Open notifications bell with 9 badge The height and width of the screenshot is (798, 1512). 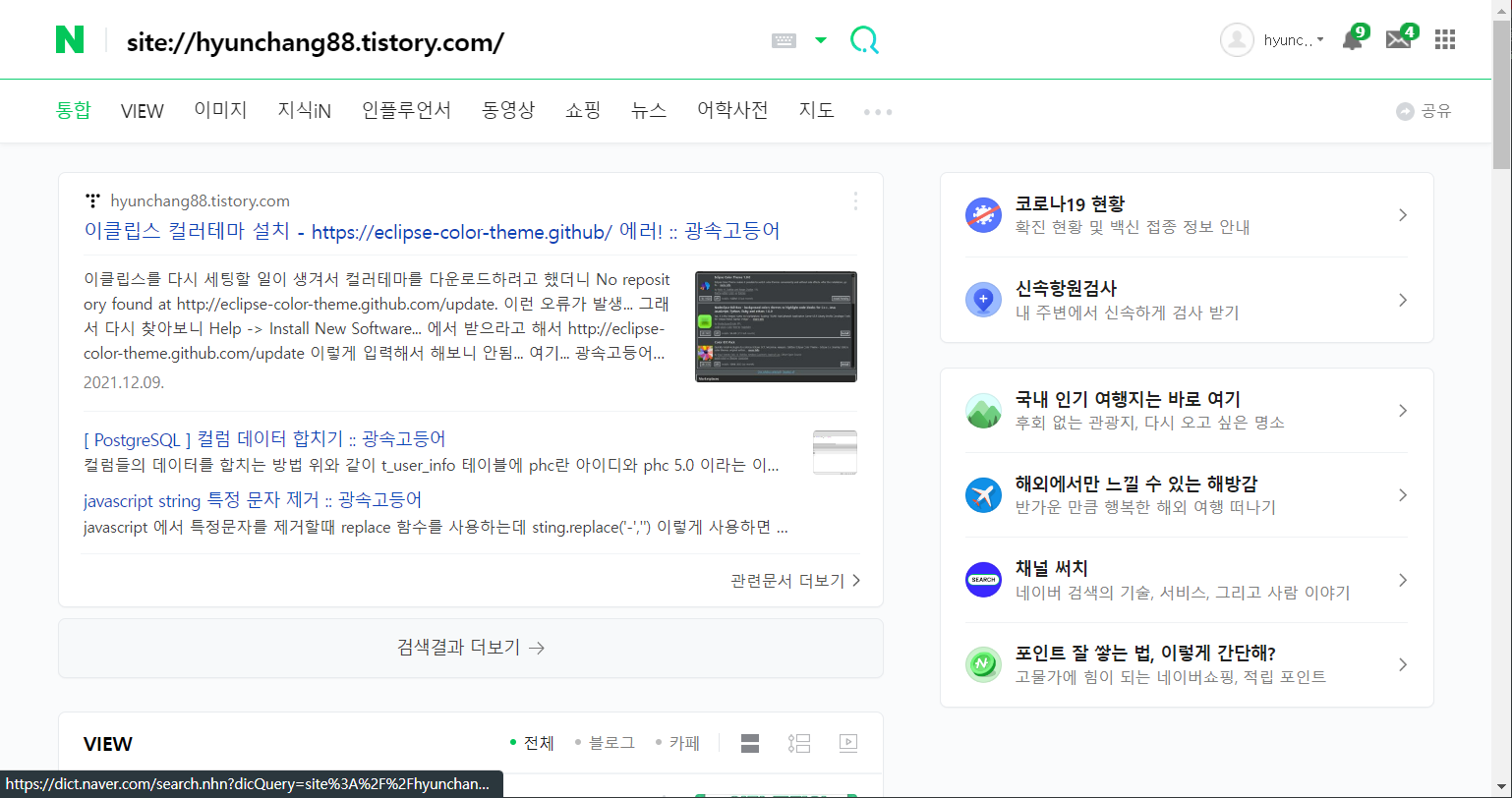(1355, 38)
